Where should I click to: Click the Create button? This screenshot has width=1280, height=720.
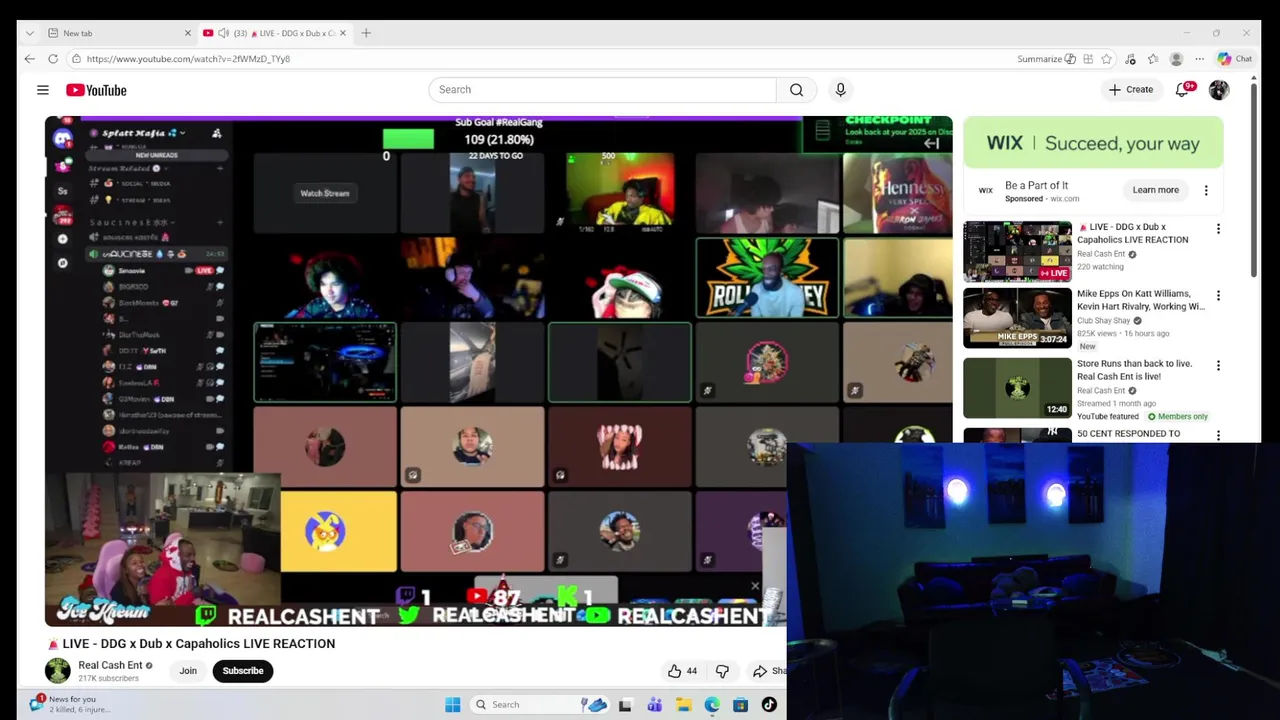(x=1130, y=90)
